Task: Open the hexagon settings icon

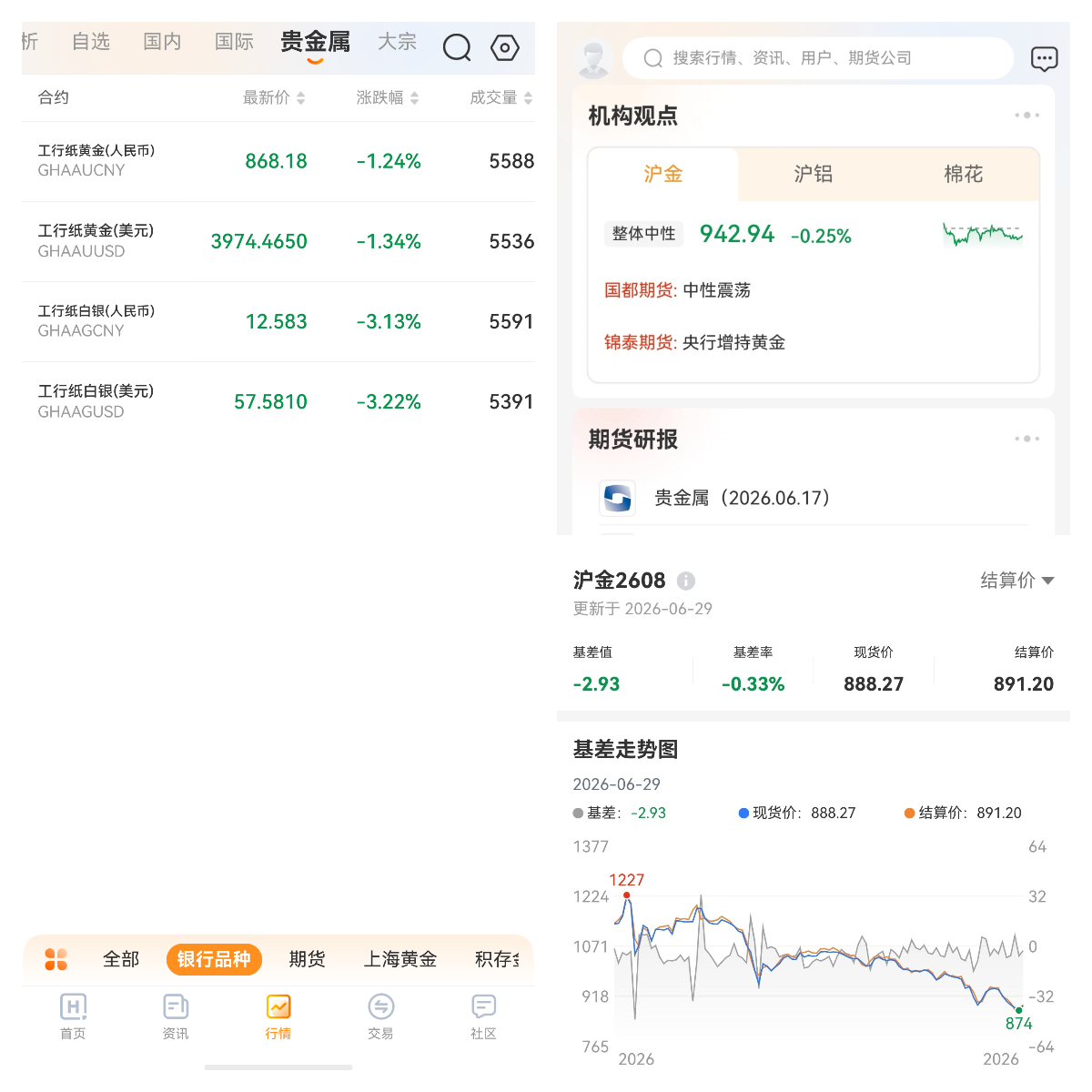Action: click(x=505, y=47)
